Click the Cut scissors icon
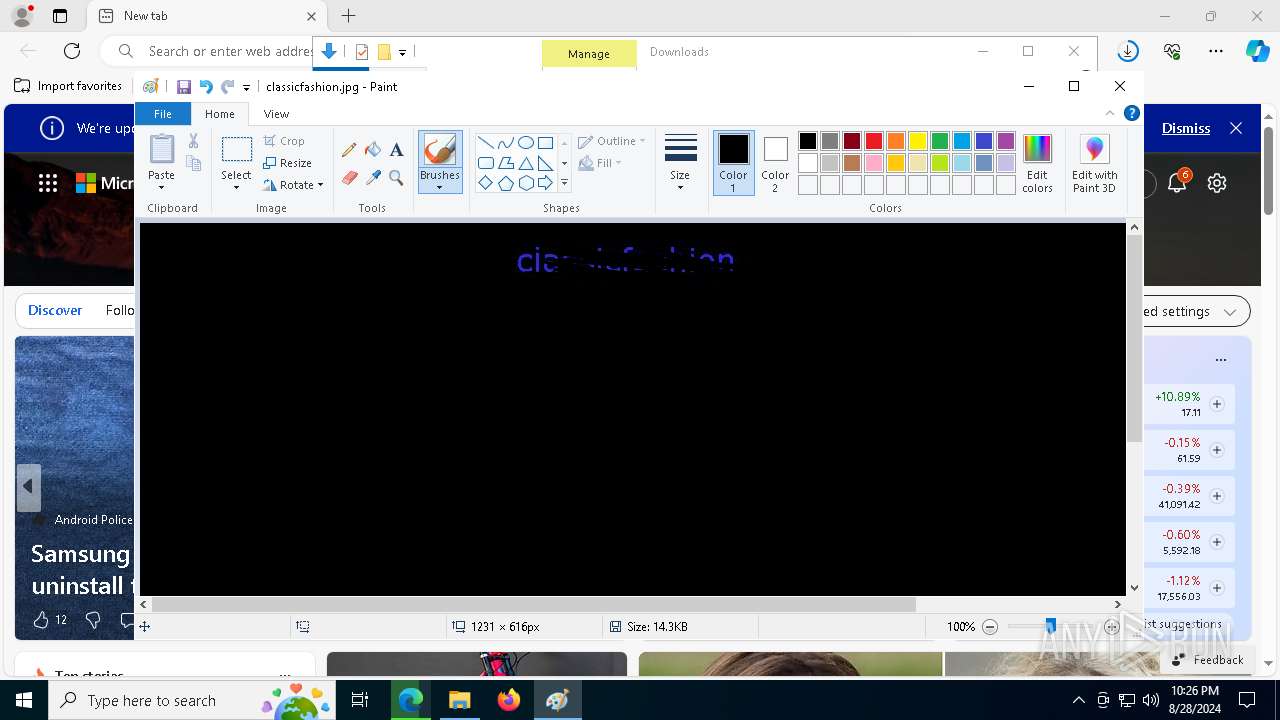The width and height of the screenshot is (1280, 720). tap(194, 141)
